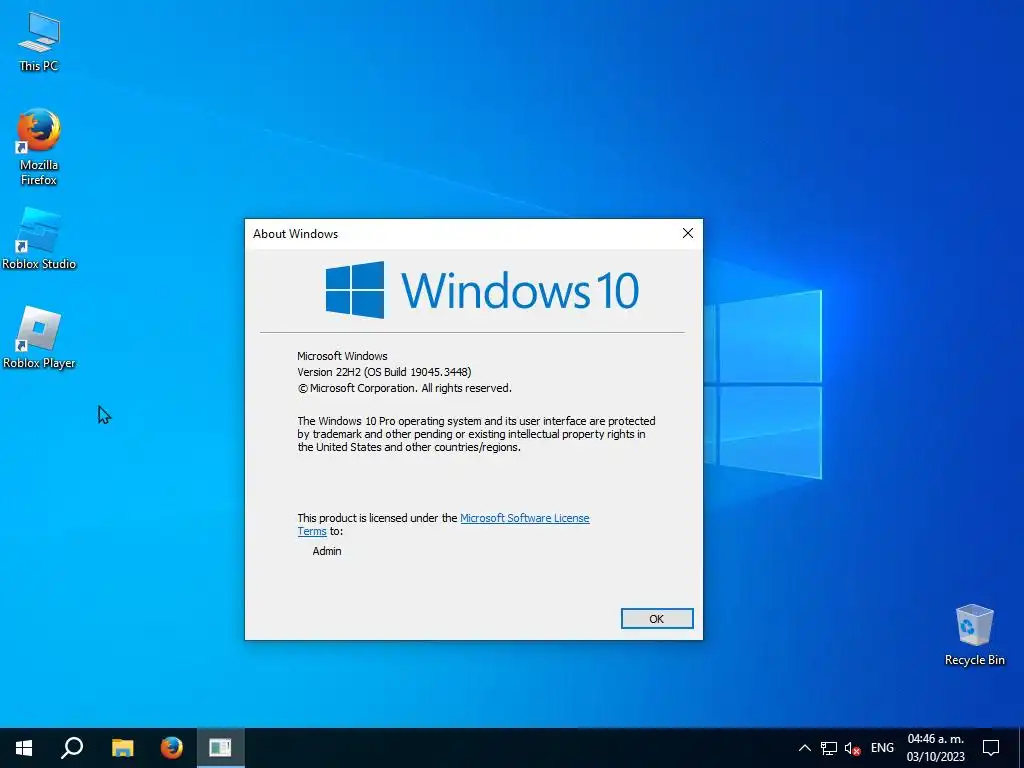The image size is (1024, 768).
Task: Select the Roblox Studio desktop shortcut
Action: pyautogui.click(x=39, y=239)
